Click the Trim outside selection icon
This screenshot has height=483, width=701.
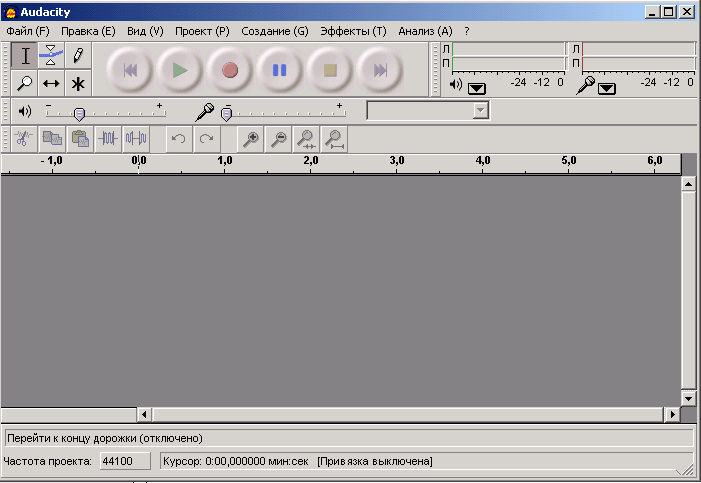(108, 139)
